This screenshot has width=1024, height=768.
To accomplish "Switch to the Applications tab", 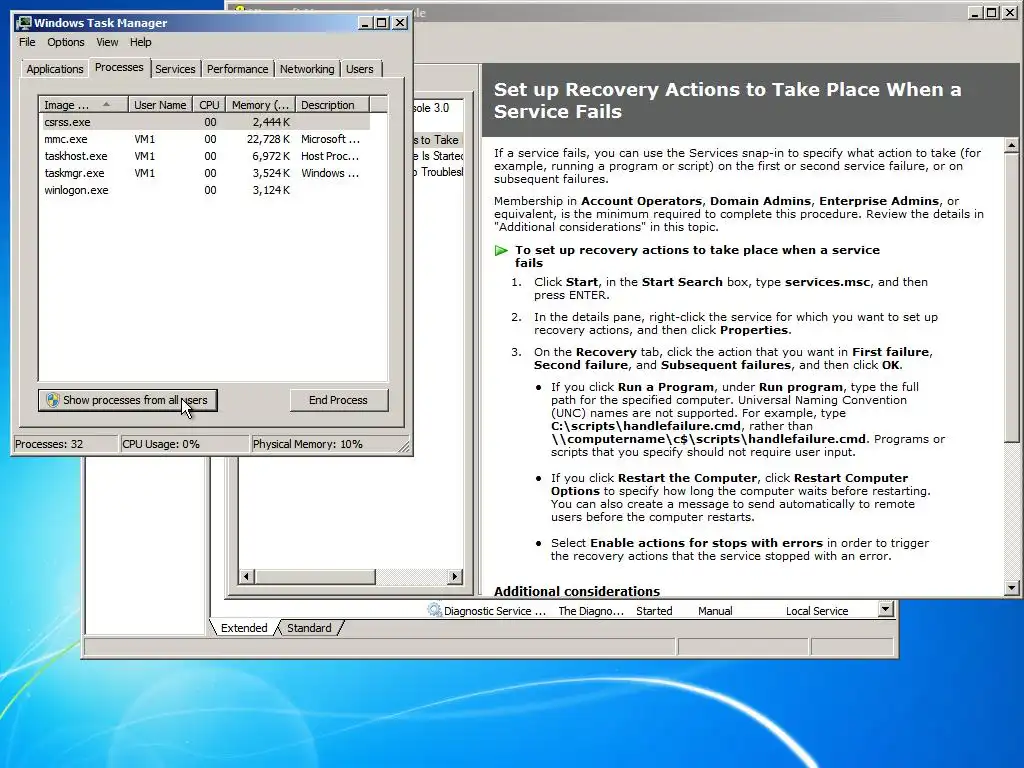I will (x=55, y=69).
